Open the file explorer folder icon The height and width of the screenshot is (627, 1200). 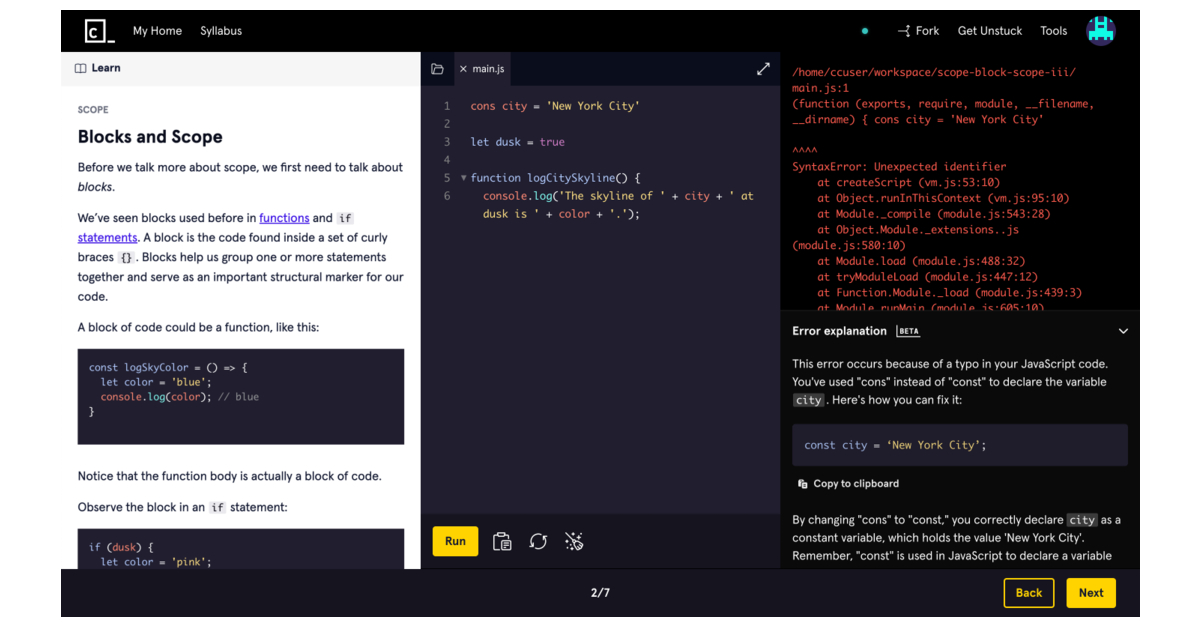tap(437, 69)
